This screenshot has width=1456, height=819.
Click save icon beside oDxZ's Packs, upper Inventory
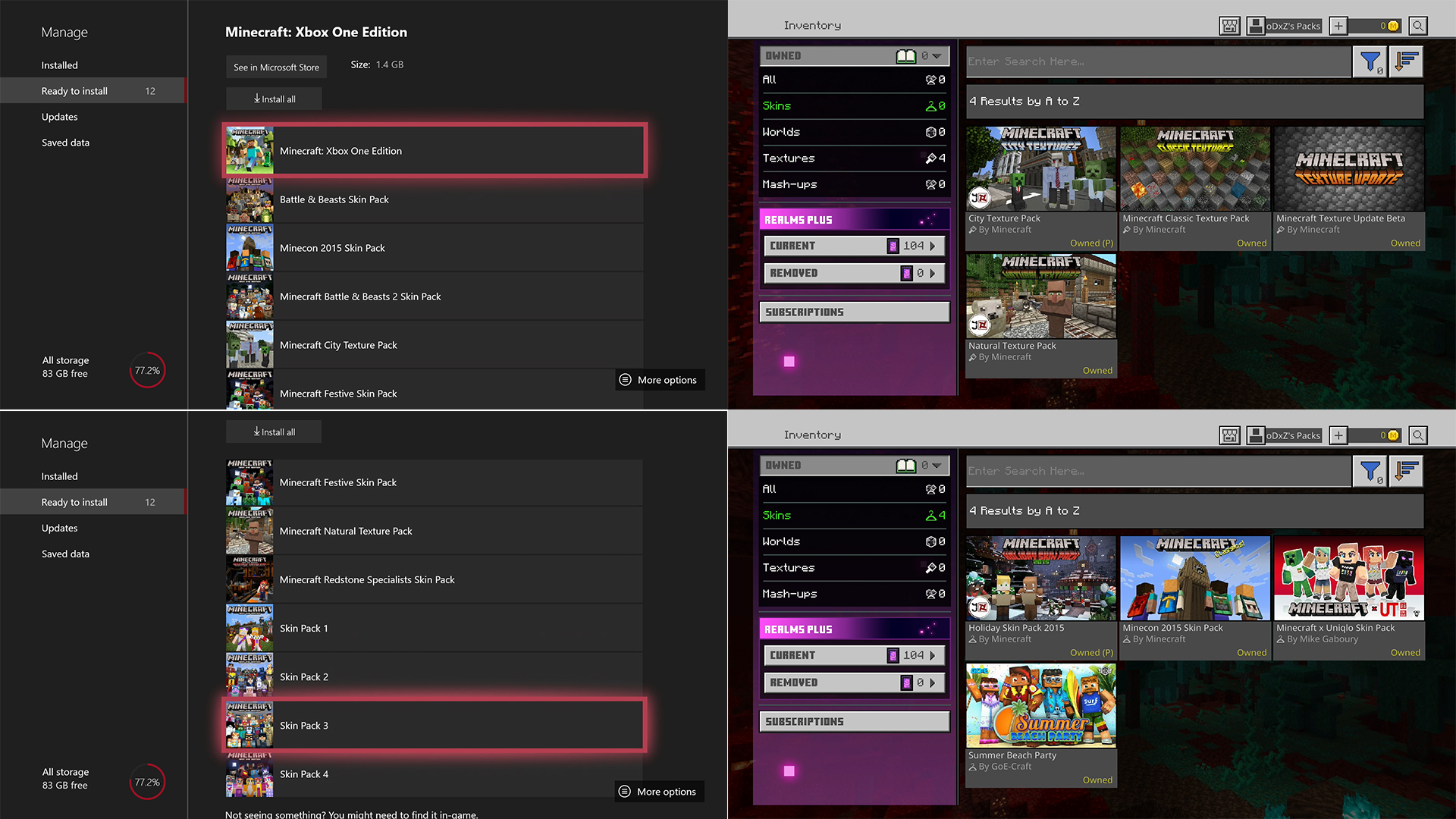pos(1256,26)
